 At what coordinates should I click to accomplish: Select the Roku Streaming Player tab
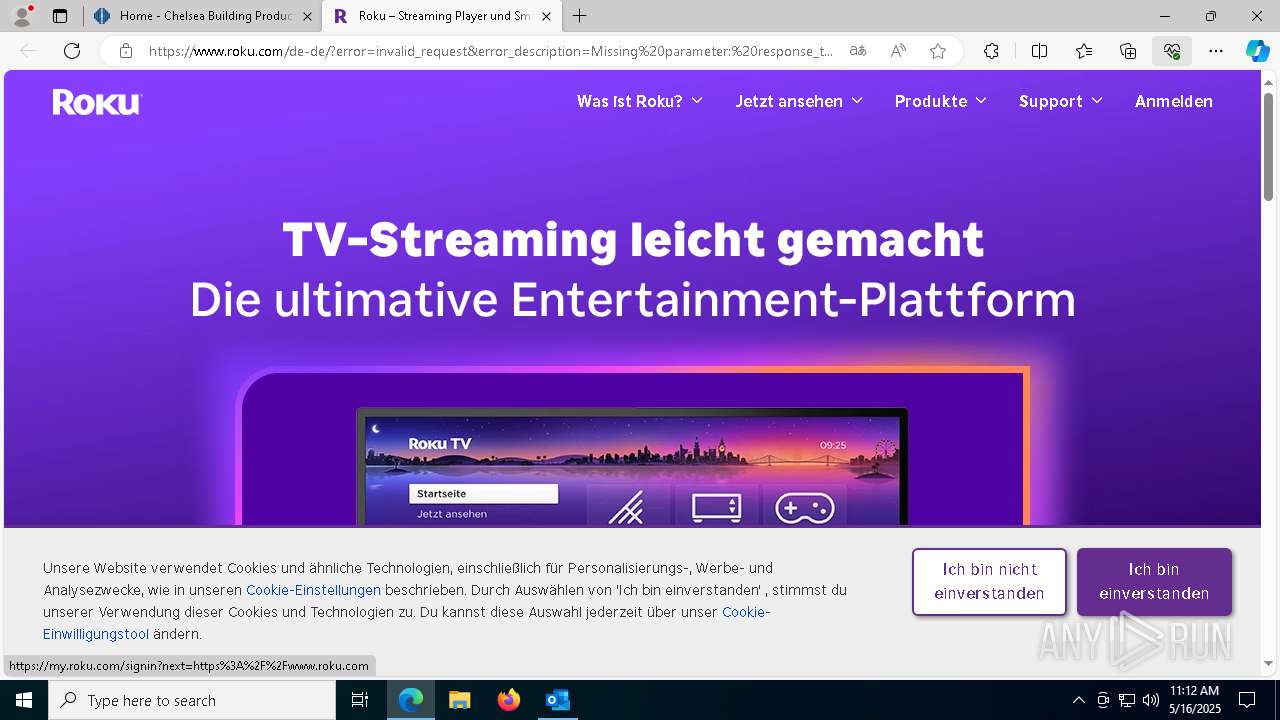click(441, 16)
